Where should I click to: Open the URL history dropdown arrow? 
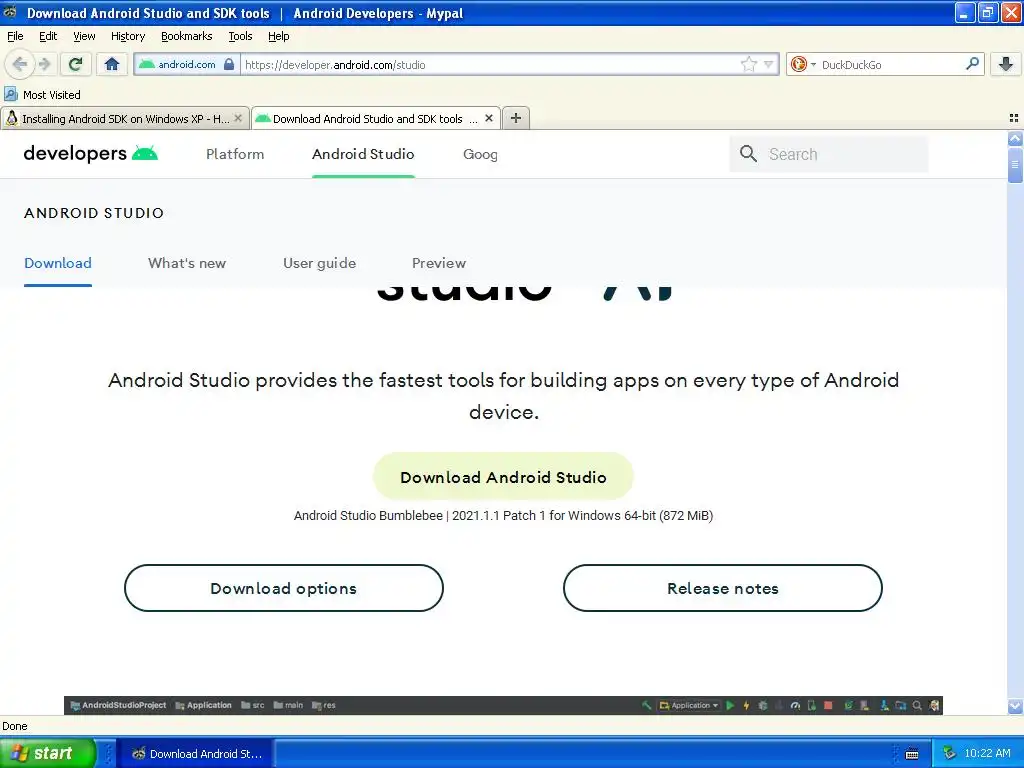[769, 64]
